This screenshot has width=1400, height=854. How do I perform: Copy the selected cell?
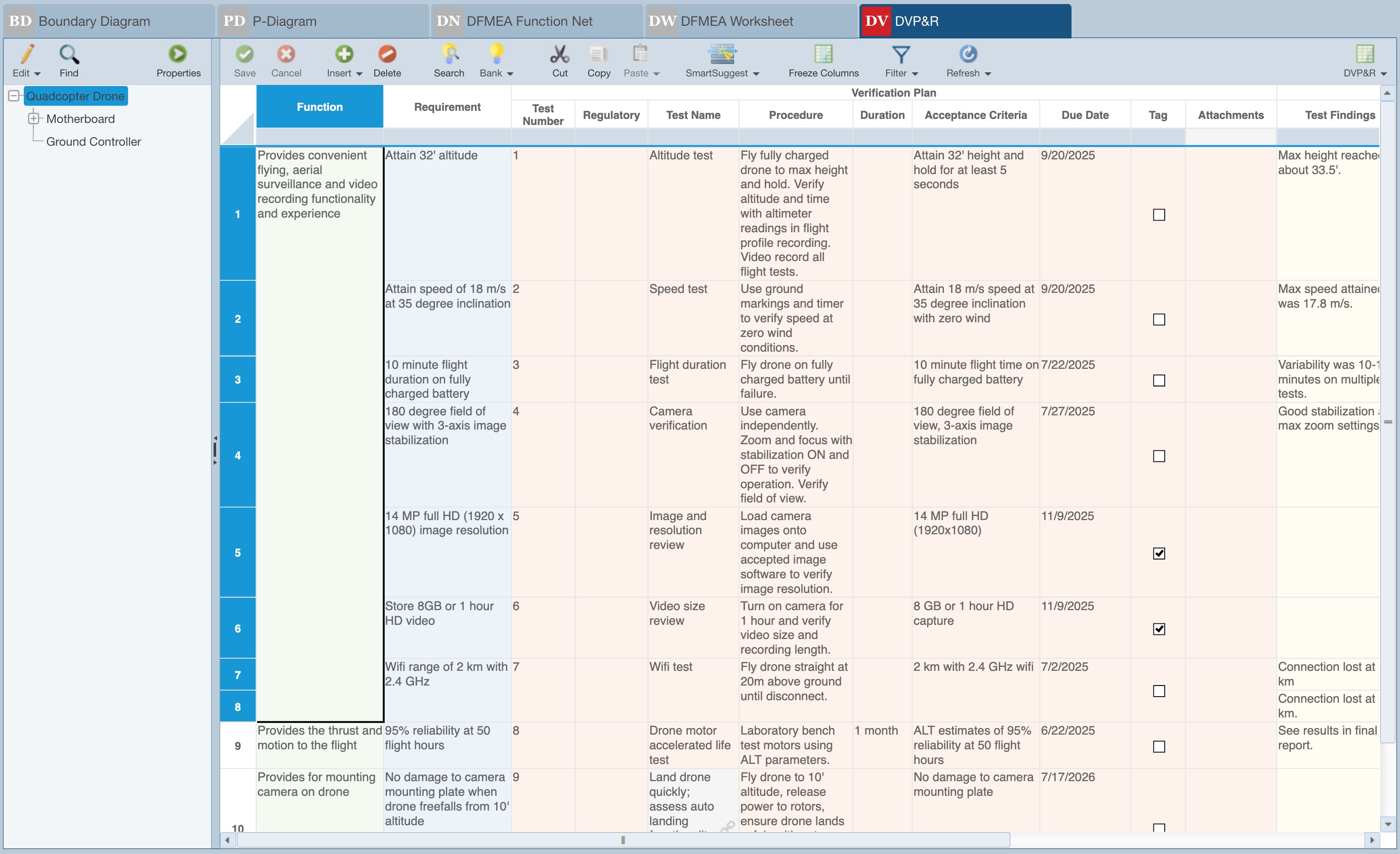(598, 60)
